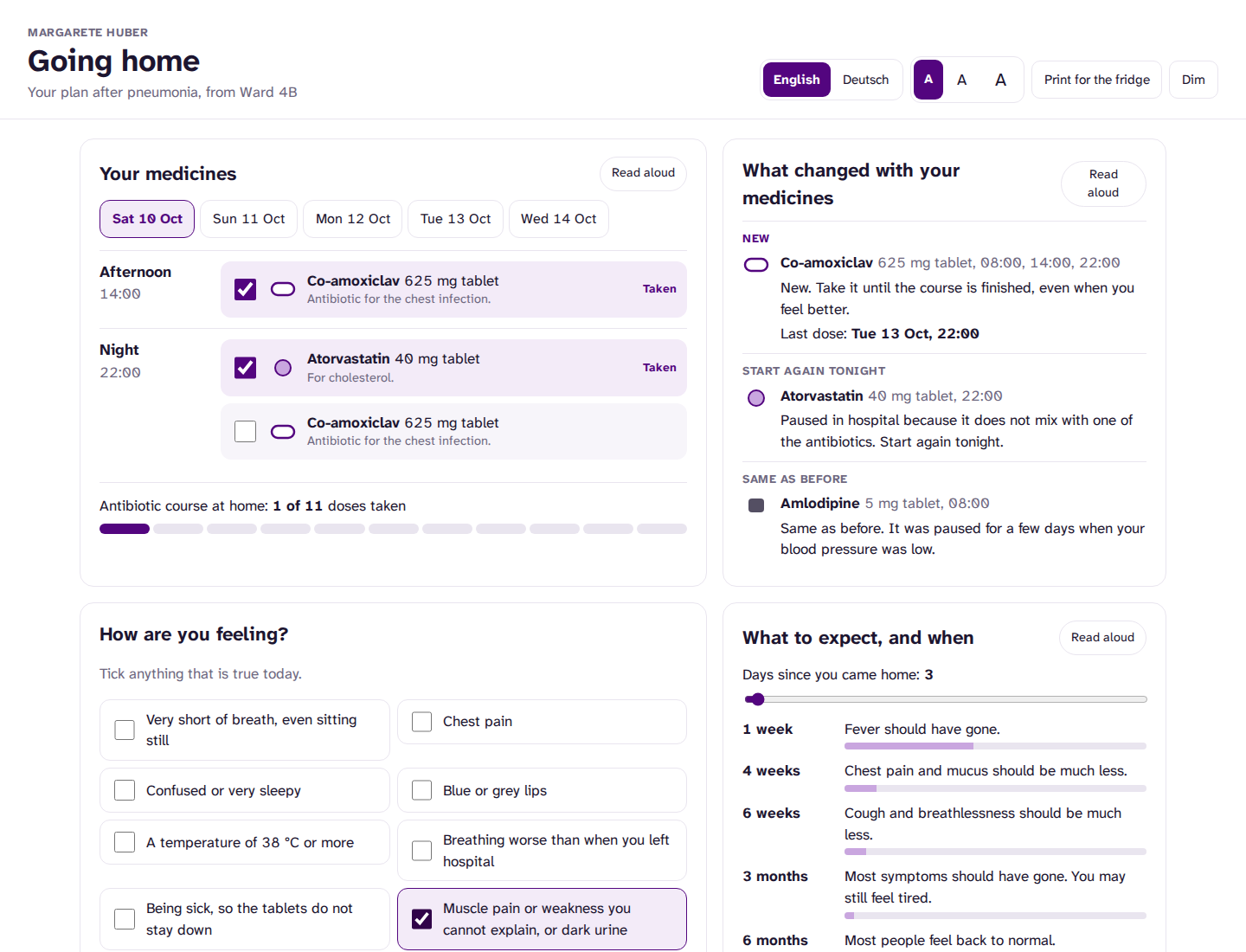This screenshot has width=1246, height=952.
Task: Tick the Night Co-amoxiclav 625 mg checkbox
Action: click(x=246, y=432)
